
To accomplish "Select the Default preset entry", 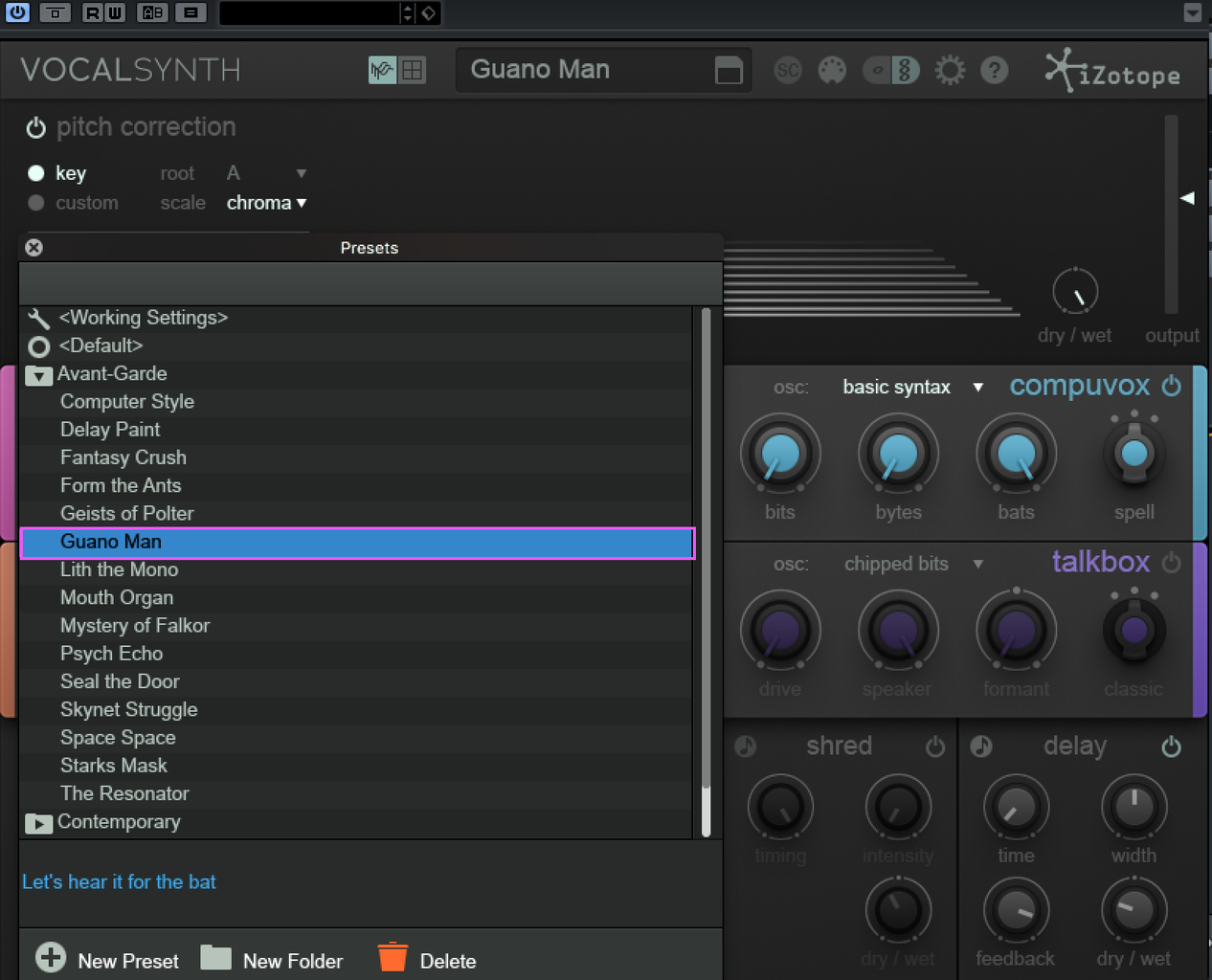I will click(355, 345).
